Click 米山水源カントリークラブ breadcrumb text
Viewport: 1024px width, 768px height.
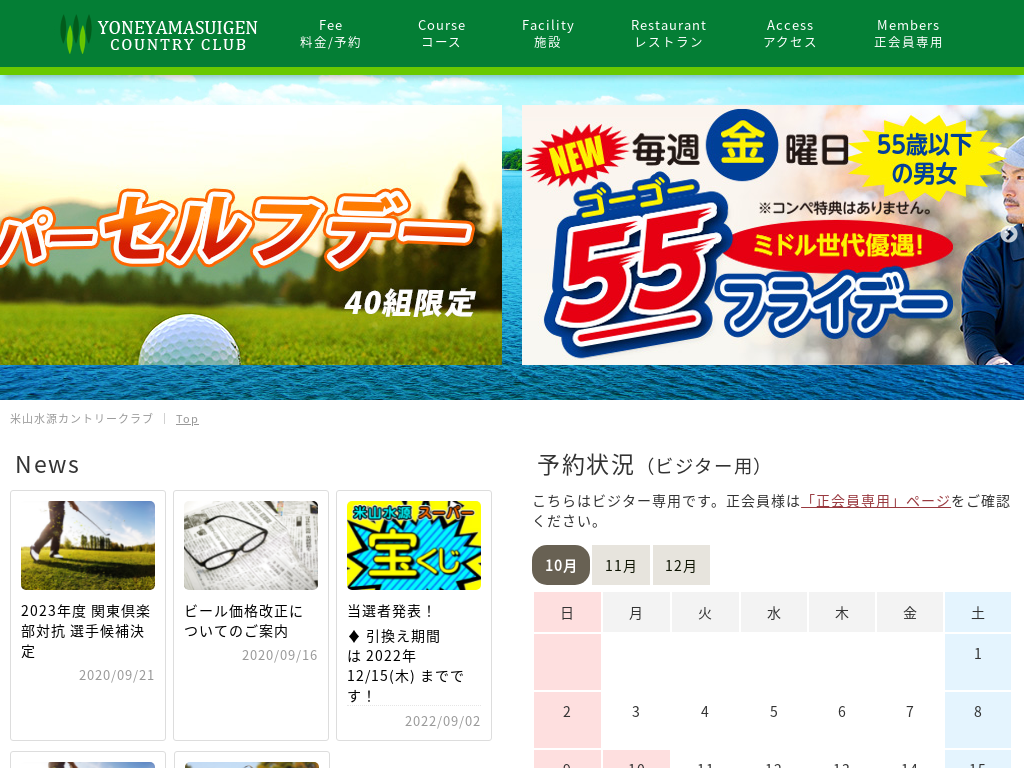pyautogui.click(x=82, y=419)
